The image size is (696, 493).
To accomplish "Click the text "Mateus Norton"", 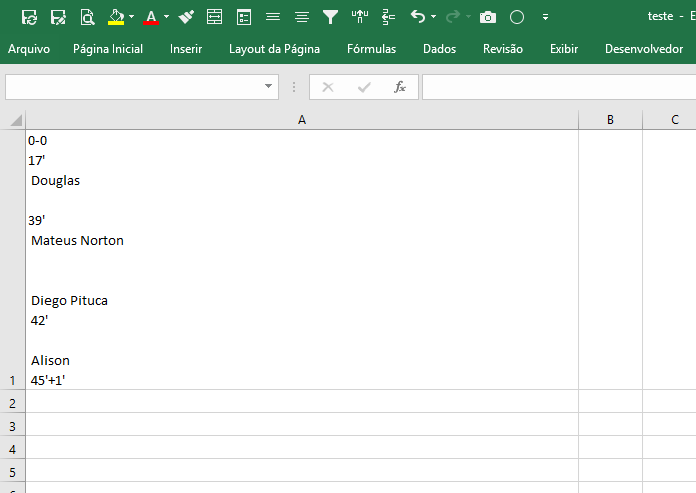I will pyautogui.click(x=77, y=241).
